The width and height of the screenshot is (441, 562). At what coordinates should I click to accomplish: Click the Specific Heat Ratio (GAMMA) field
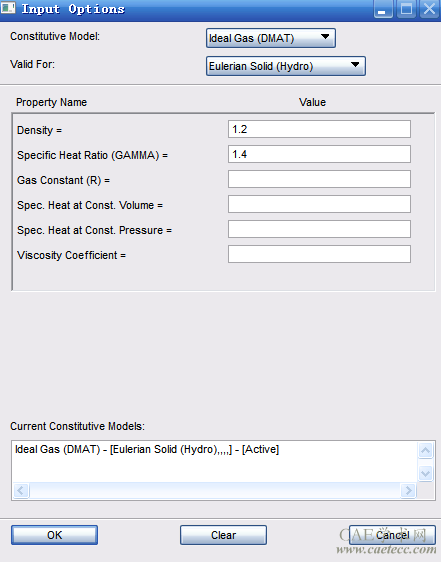(x=319, y=154)
